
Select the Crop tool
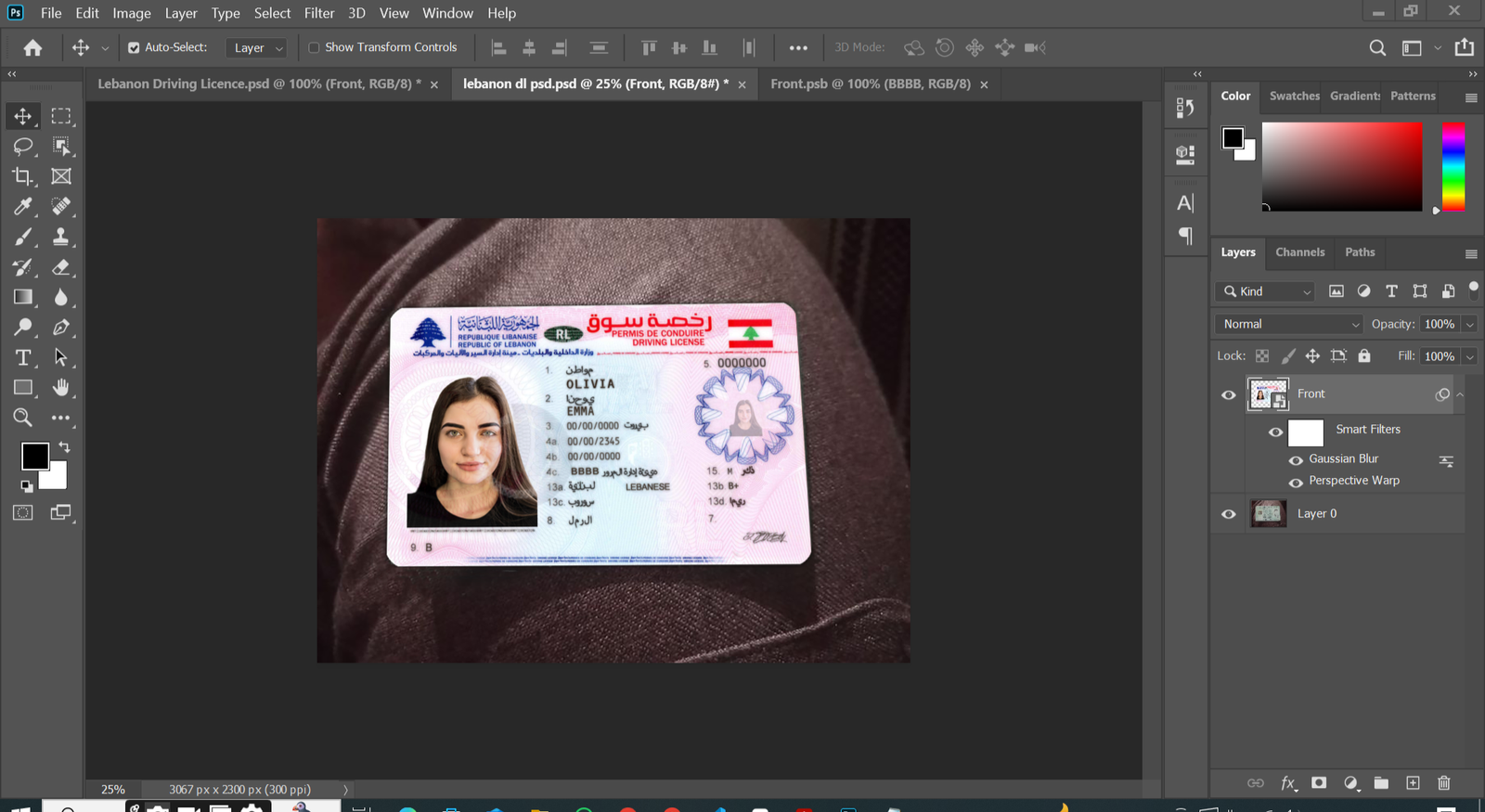click(x=23, y=176)
